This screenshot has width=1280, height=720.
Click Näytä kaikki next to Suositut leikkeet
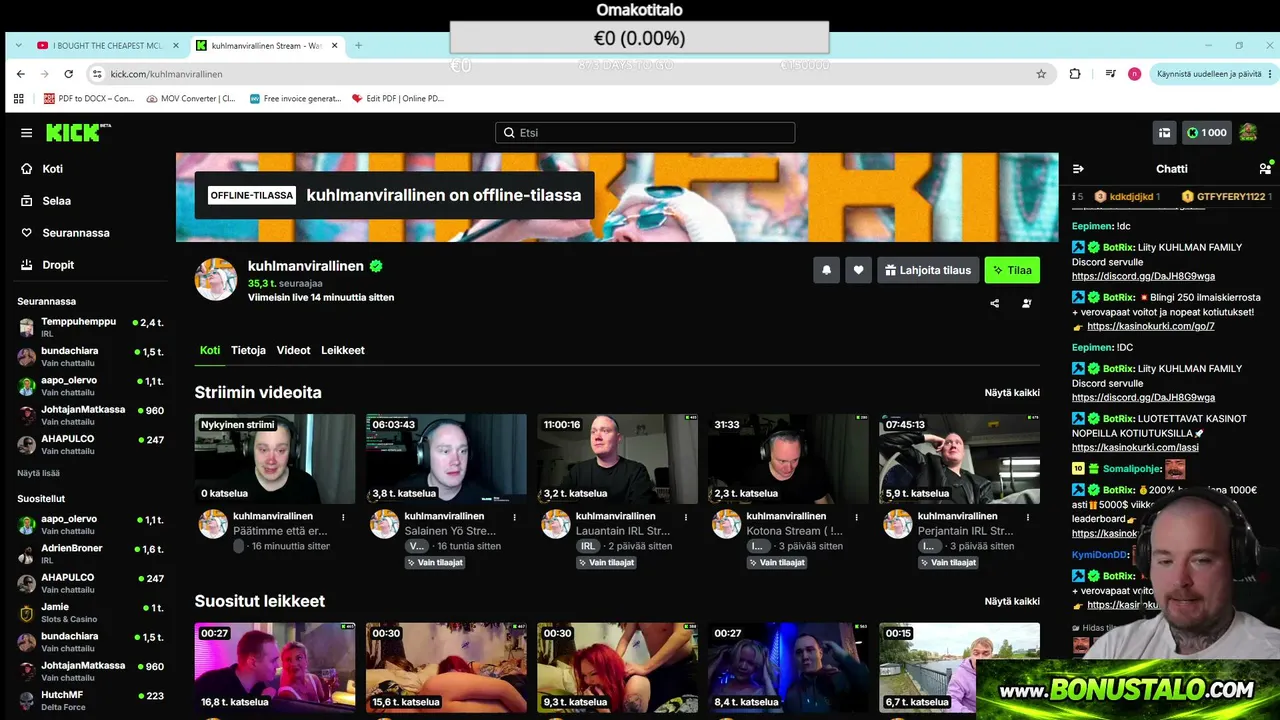pos(1012,602)
